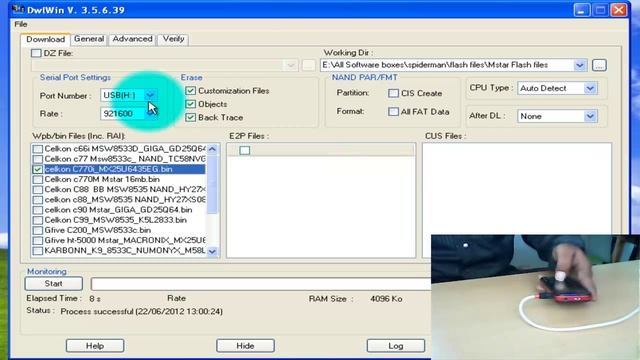Minimize the DwlWin window
Image resolution: width=640 pixels, height=360 pixels.
click(581, 10)
